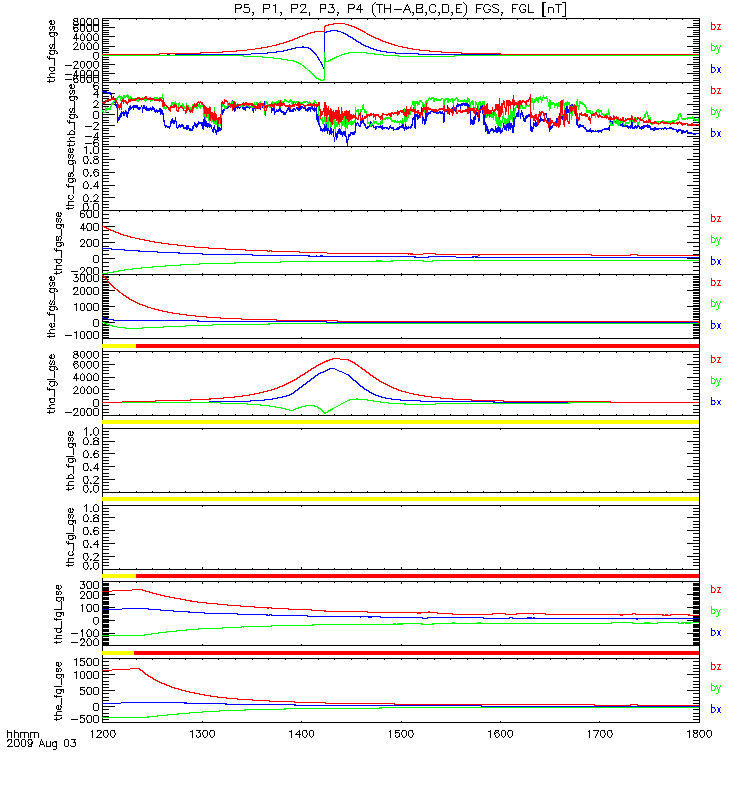Click the 600 tick of thd_fgs_gse axis

click(x=90, y=215)
